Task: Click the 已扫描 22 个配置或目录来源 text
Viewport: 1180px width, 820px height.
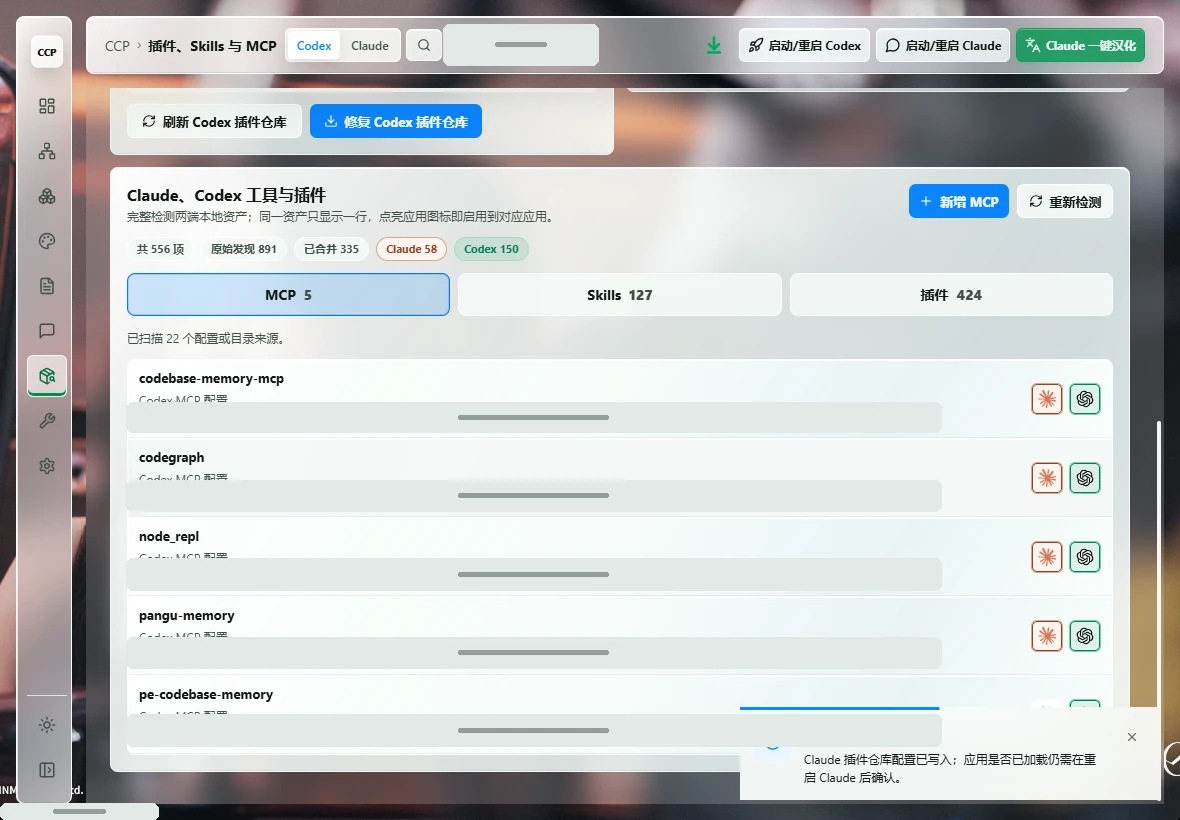Action: coord(205,339)
